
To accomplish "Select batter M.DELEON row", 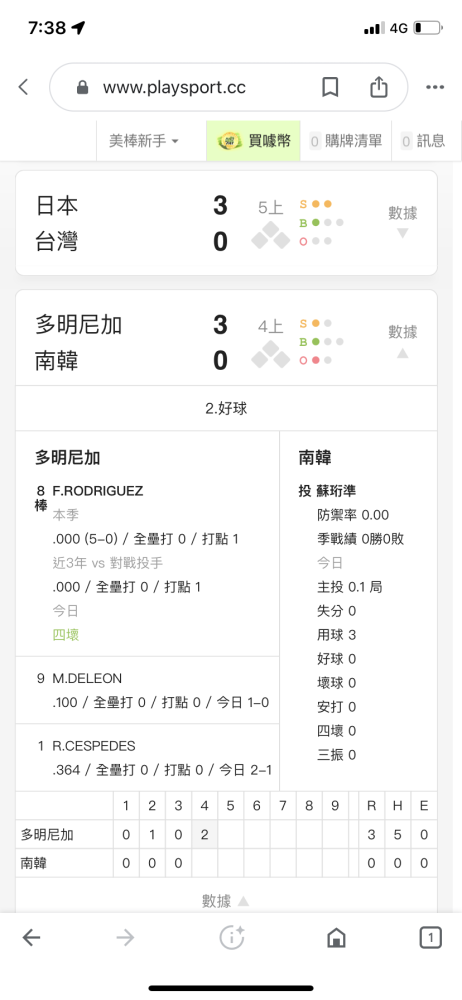I will coord(147,690).
